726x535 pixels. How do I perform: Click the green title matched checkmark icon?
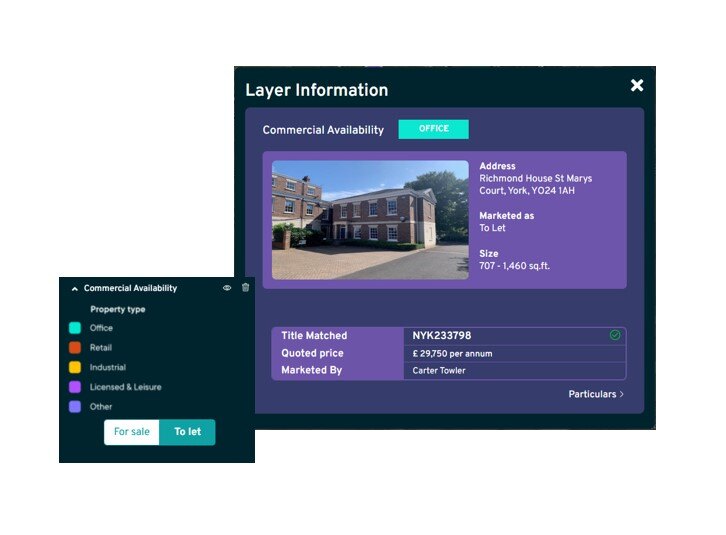[615, 336]
